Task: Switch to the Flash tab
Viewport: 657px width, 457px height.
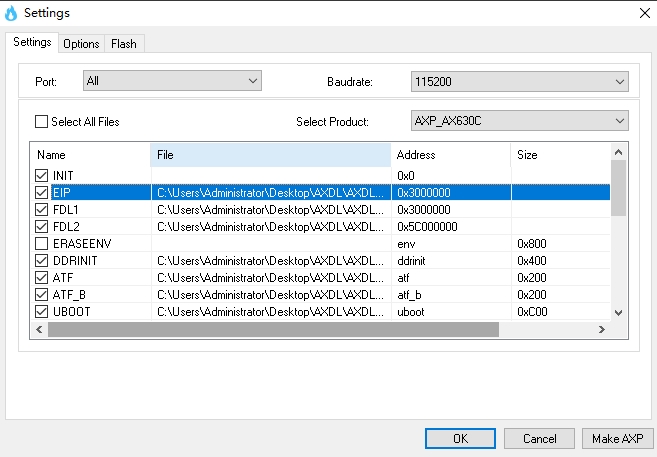Action: (x=124, y=44)
